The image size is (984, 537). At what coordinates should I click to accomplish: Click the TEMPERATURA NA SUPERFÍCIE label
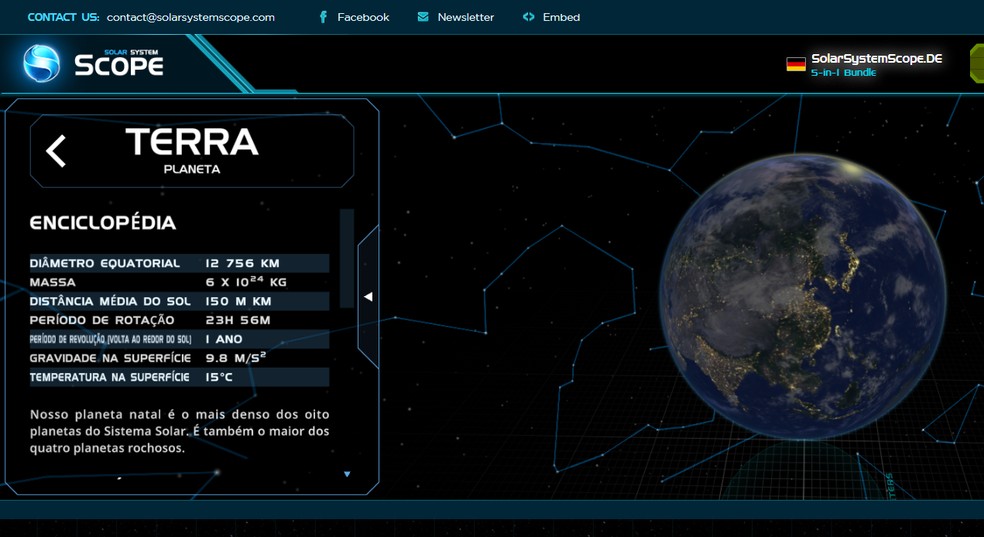coord(109,377)
